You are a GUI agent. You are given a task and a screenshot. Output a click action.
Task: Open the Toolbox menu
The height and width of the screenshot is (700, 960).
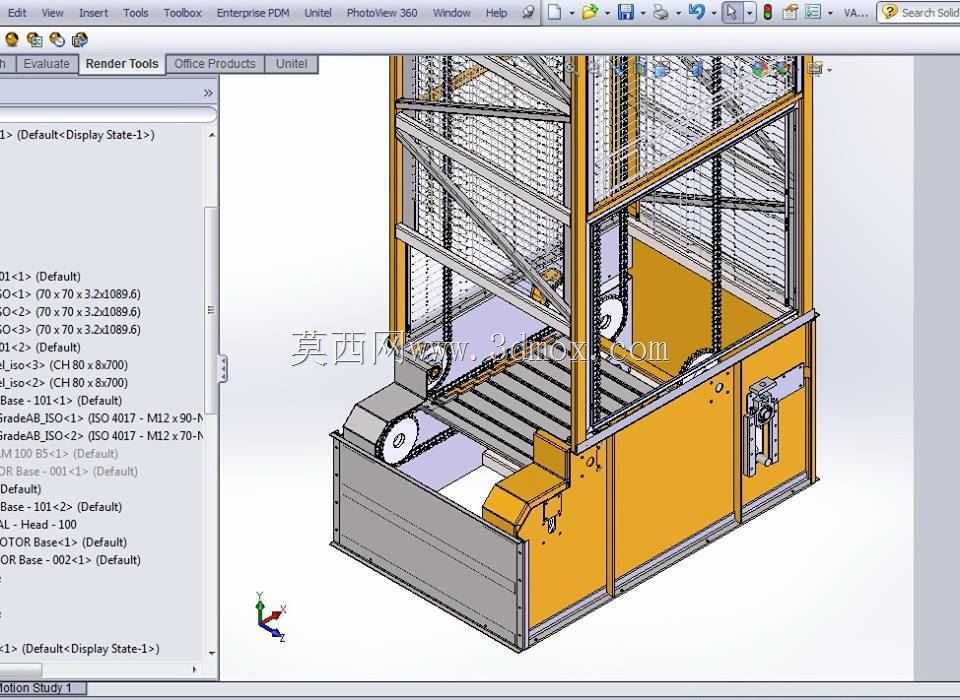point(182,13)
